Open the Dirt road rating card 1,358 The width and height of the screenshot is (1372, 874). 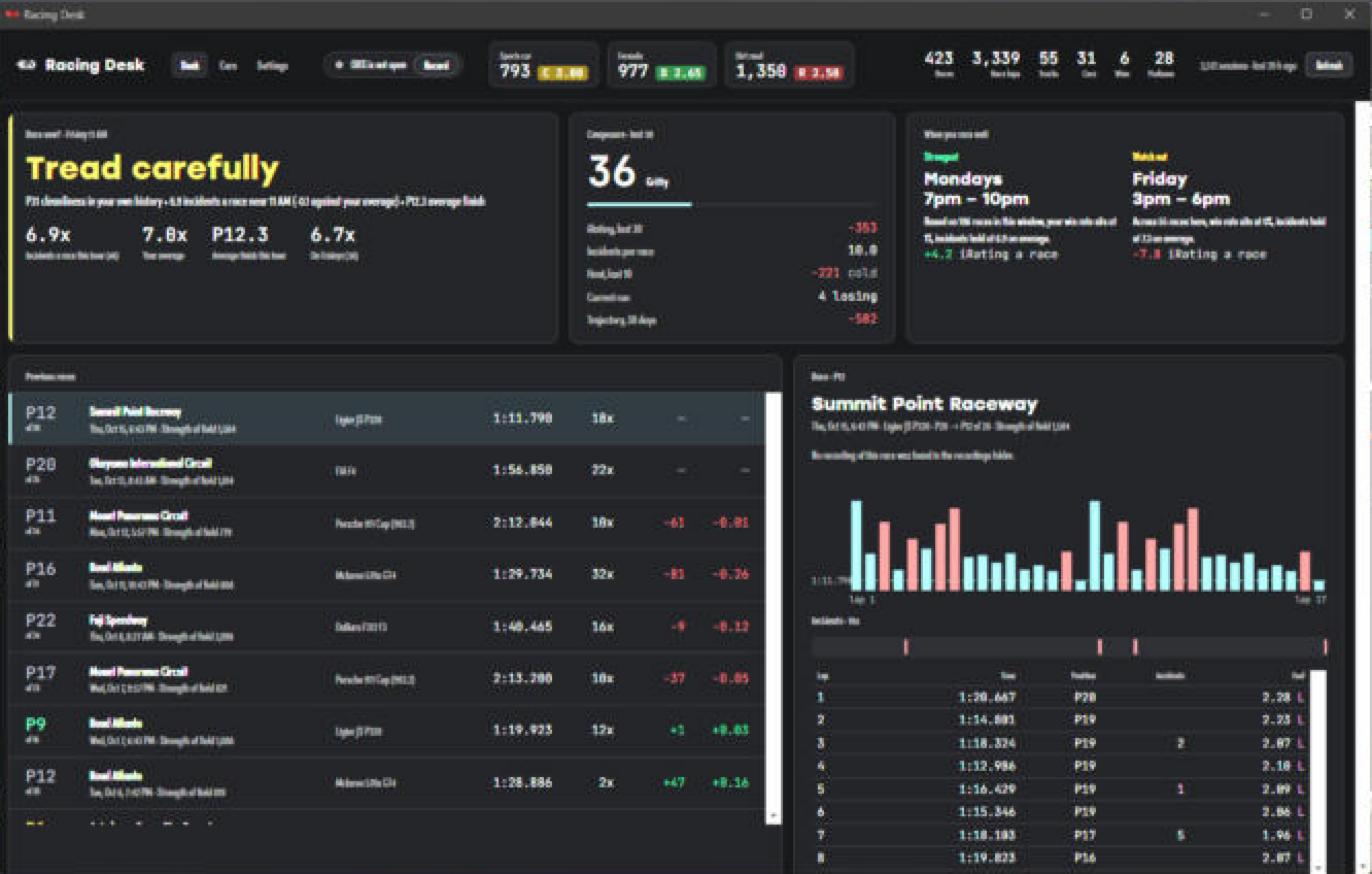coord(789,65)
